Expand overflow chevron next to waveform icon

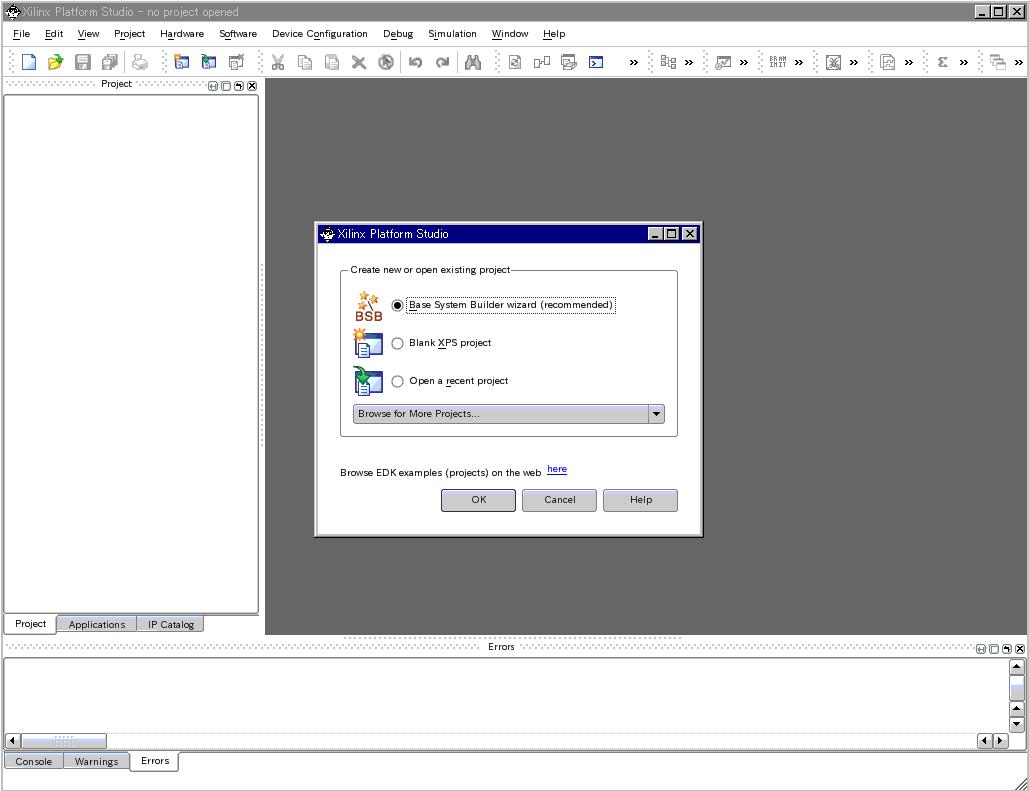pos(908,63)
